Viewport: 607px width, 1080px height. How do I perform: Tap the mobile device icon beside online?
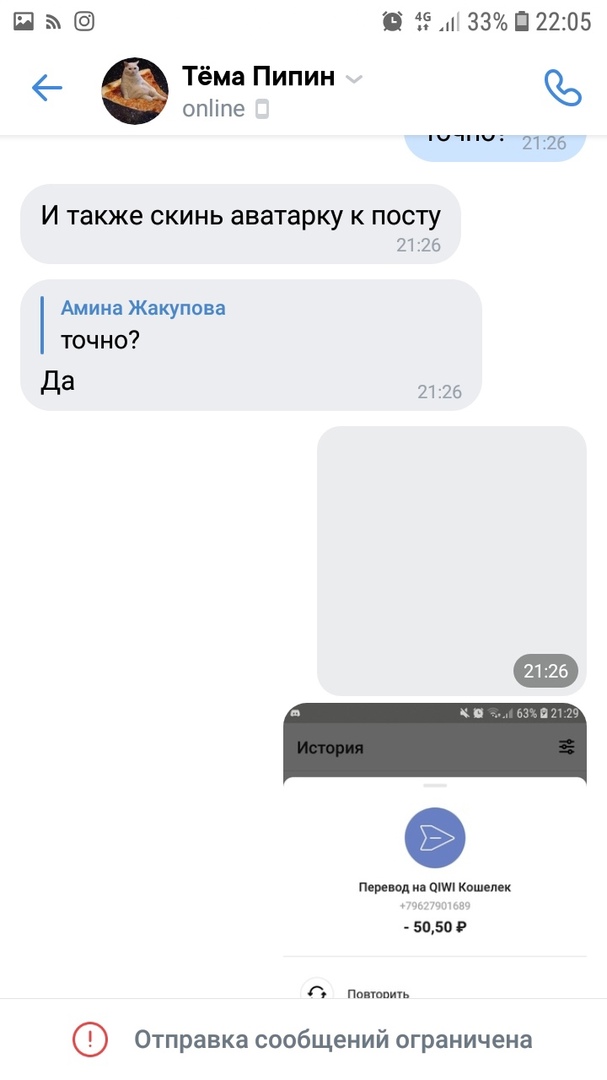click(262, 109)
